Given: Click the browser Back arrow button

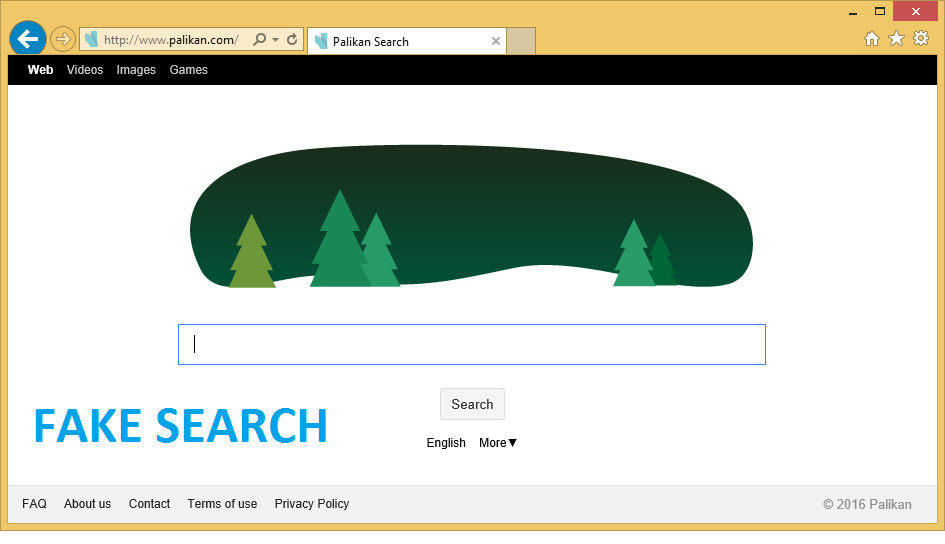Looking at the screenshot, I should coord(28,39).
